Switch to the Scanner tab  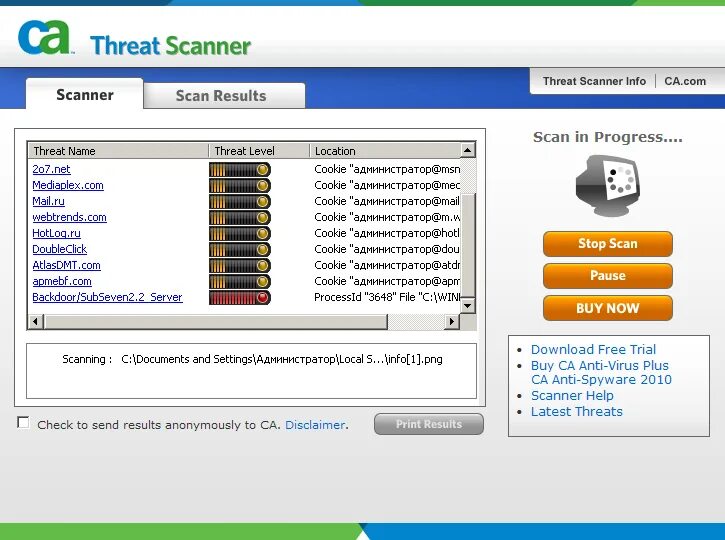tap(85, 94)
